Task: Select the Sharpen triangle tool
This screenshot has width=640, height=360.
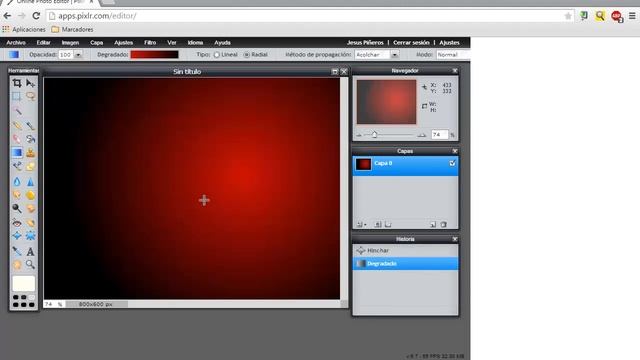Action: (x=31, y=182)
